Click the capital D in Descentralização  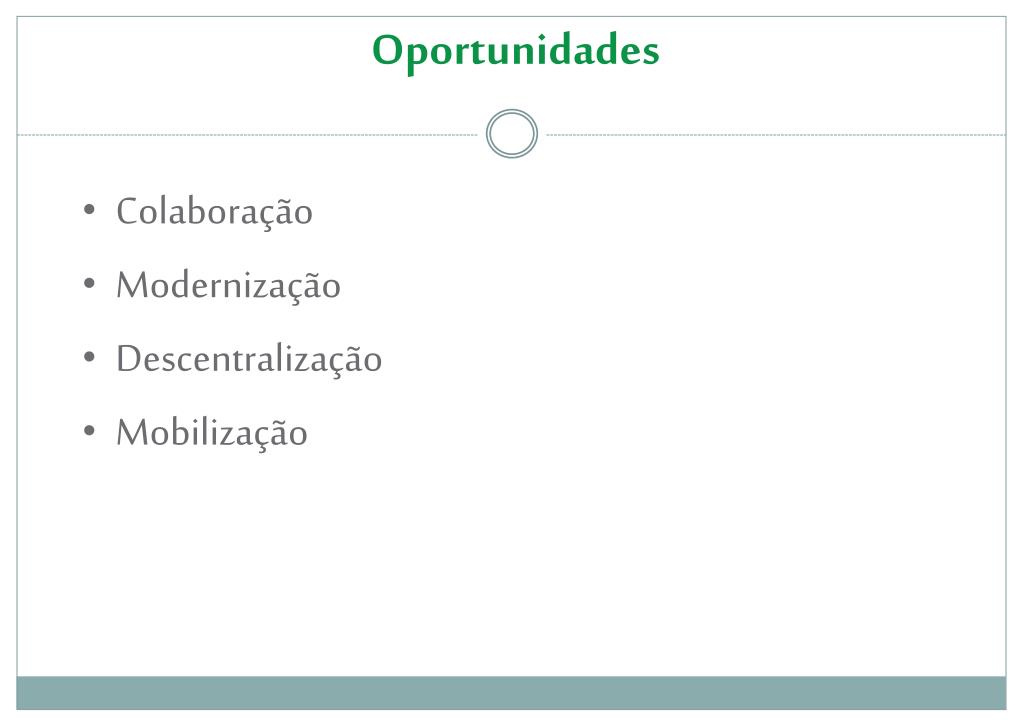(130, 358)
